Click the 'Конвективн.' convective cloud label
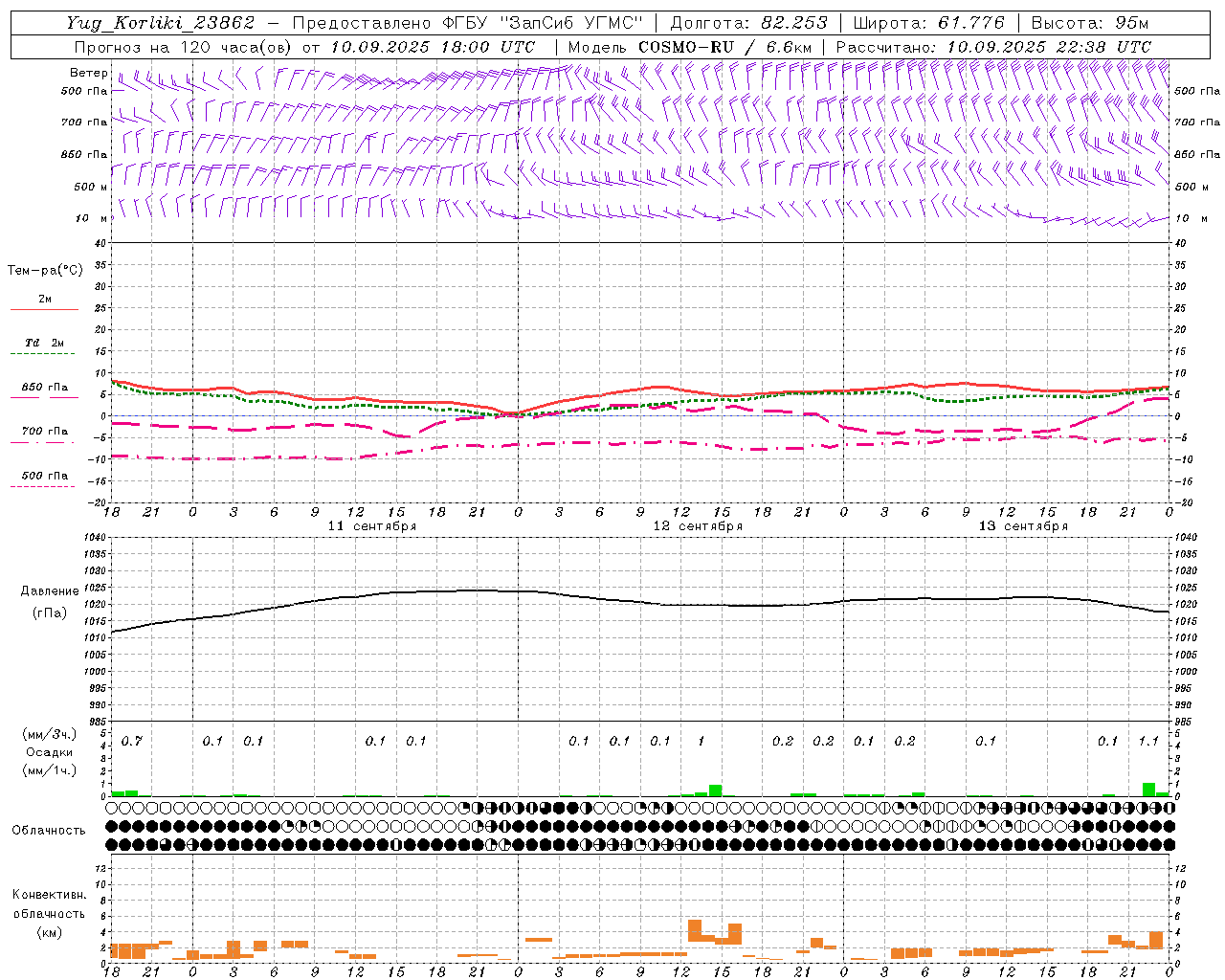 49,896
